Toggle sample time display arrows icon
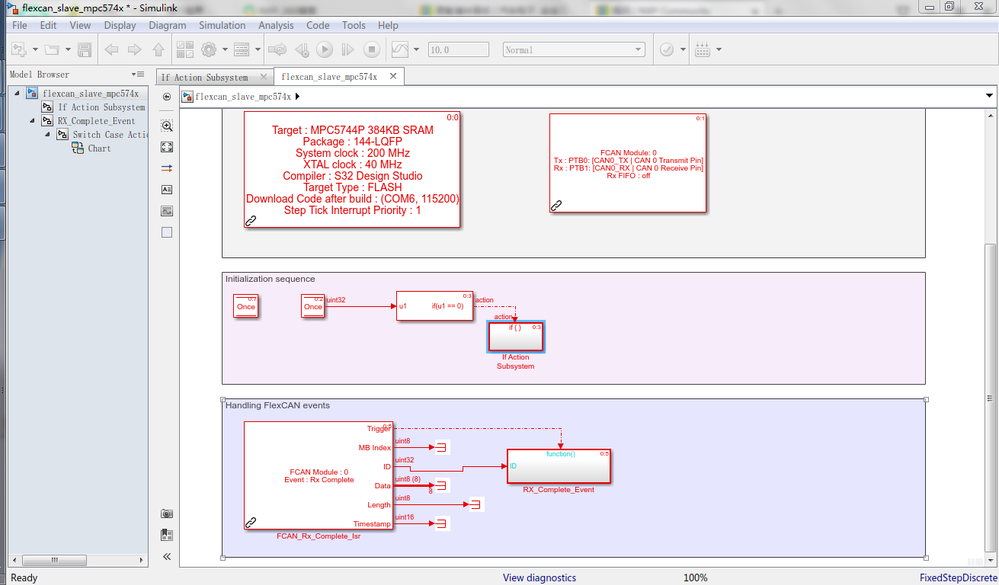This screenshot has width=999, height=585. (x=167, y=168)
